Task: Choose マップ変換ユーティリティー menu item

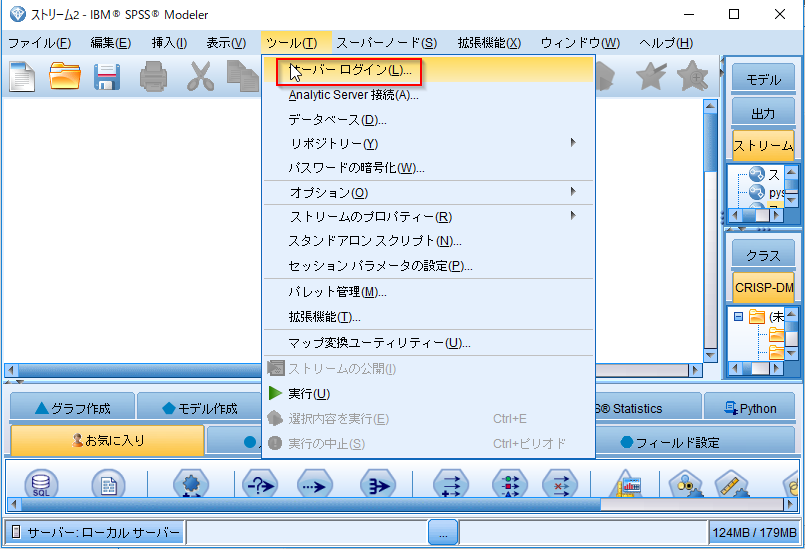Action: tap(429, 343)
